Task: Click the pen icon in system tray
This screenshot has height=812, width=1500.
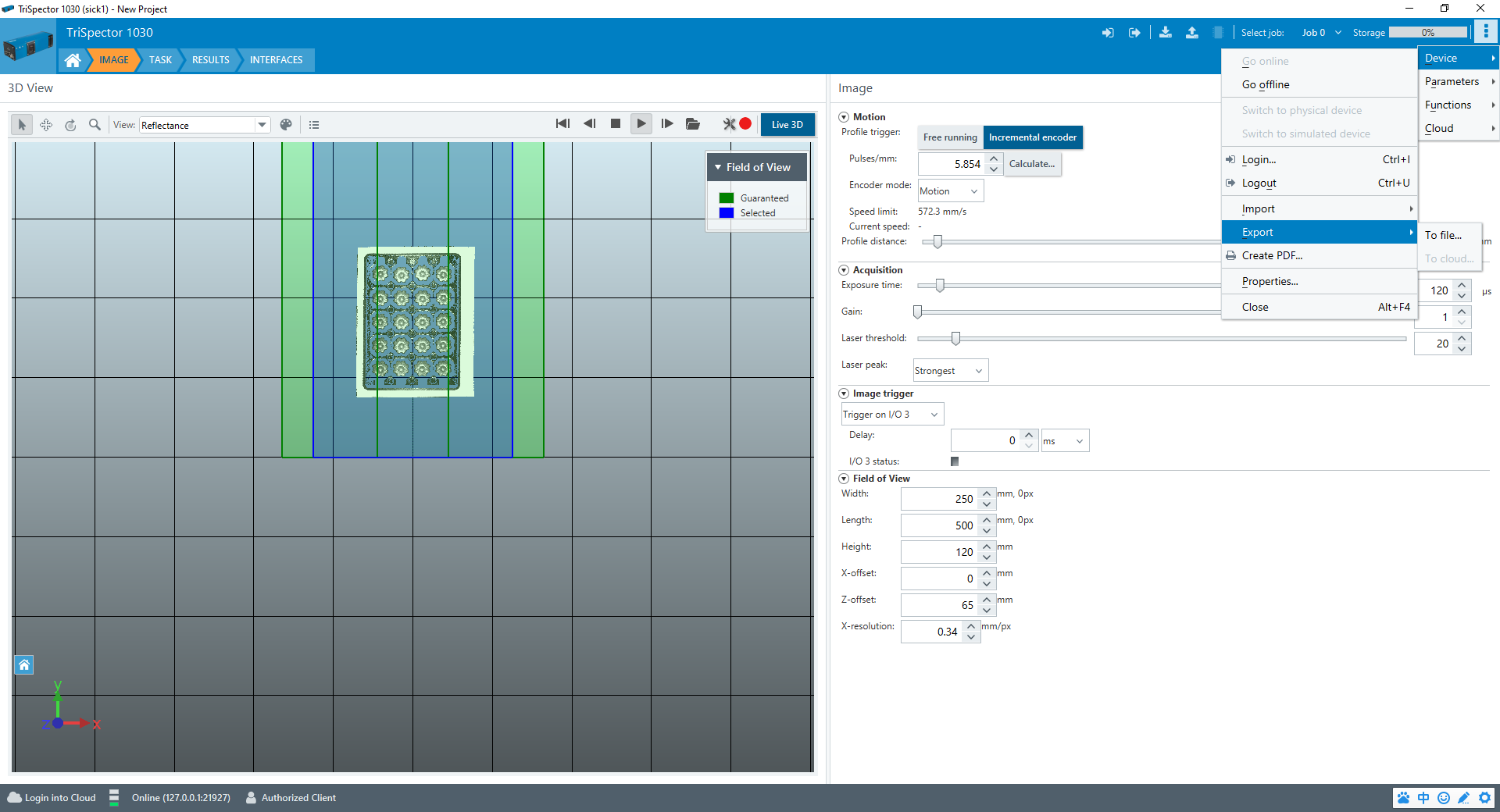Action: click(1464, 798)
